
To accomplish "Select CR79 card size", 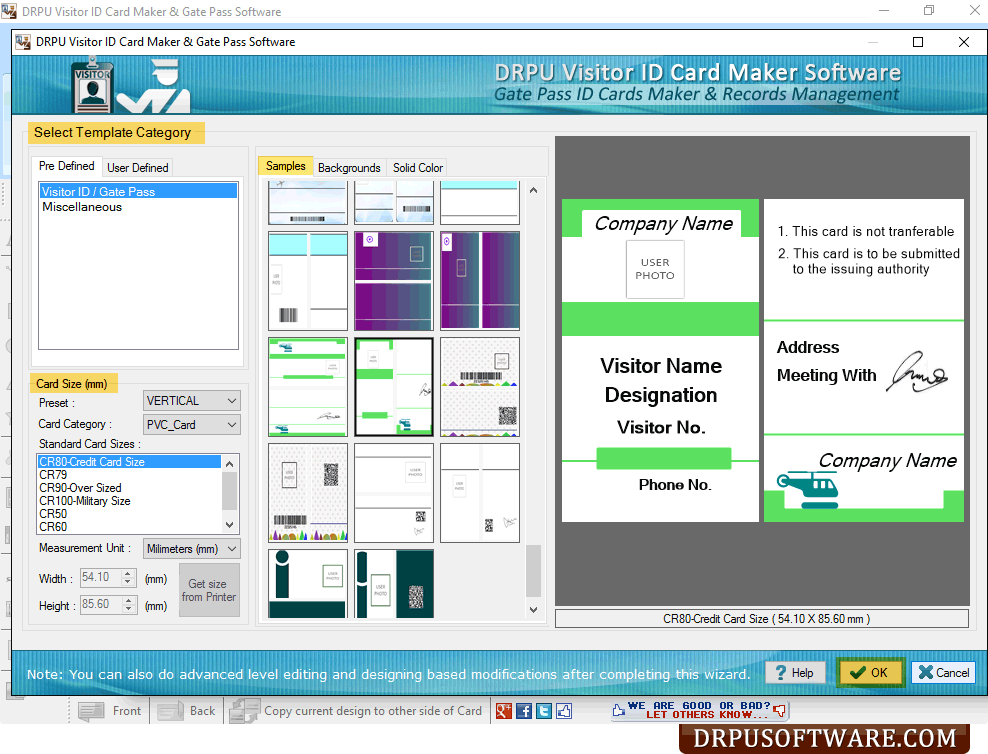I will pyautogui.click(x=129, y=475).
